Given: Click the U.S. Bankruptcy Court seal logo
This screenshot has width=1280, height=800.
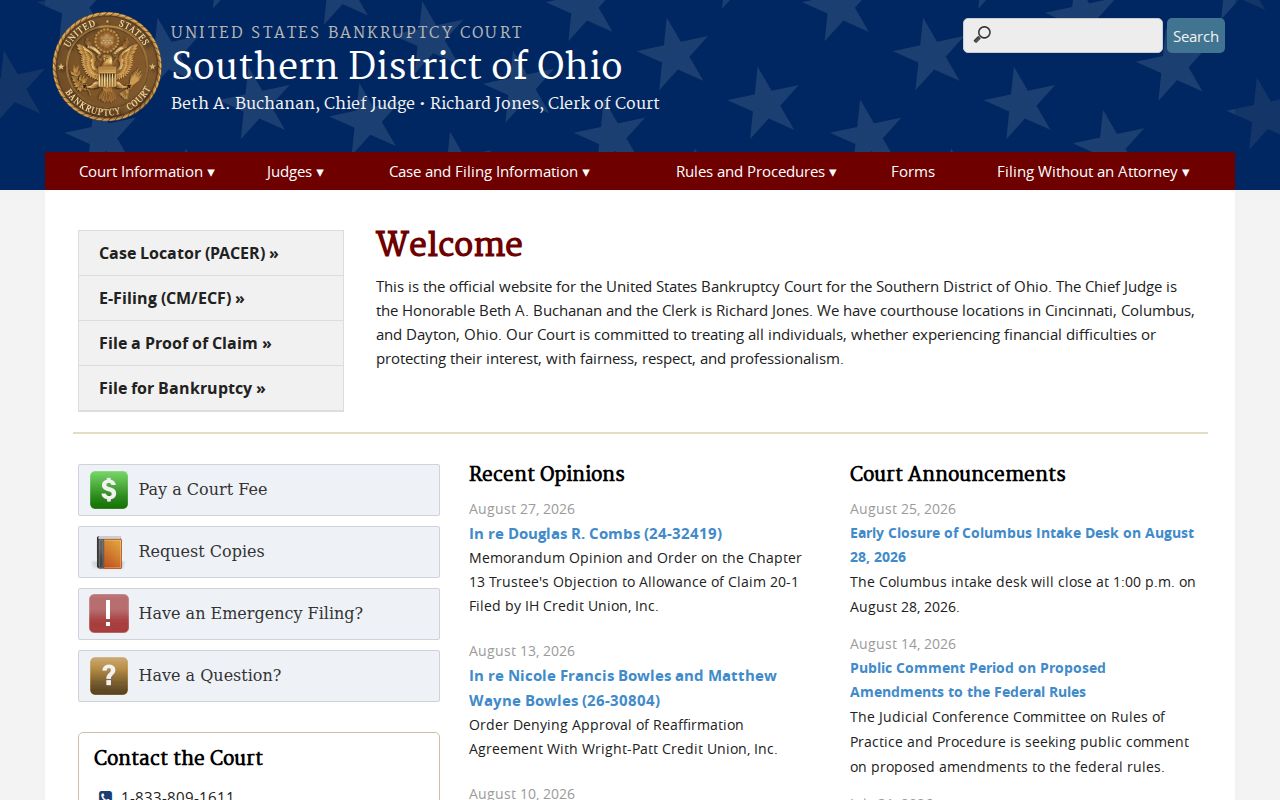Looking at the screenshot, I should (x=107, y=67).
